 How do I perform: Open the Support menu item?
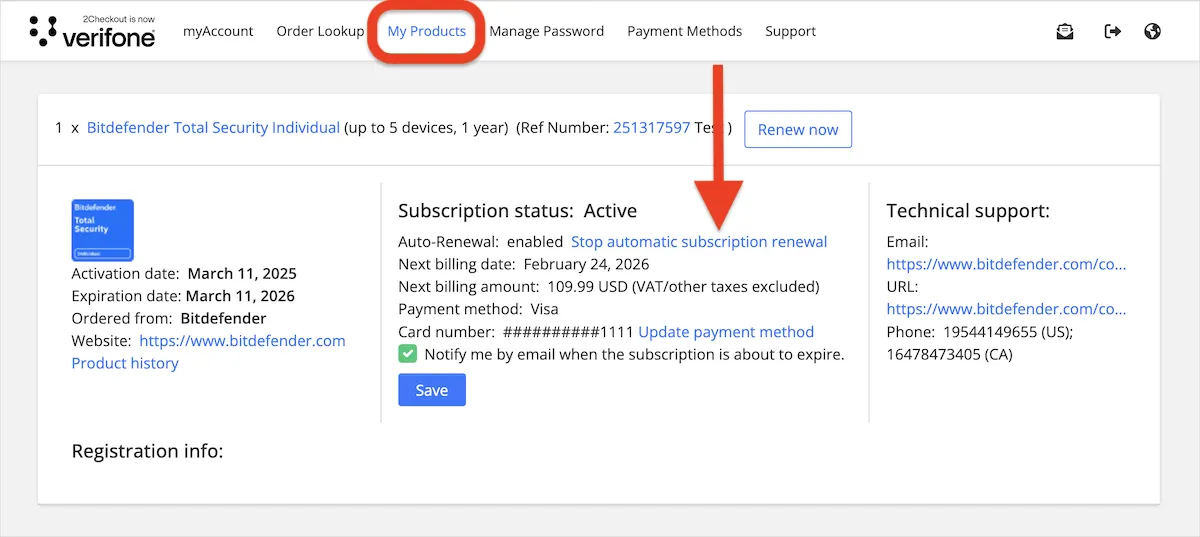[x=790, y=31]
